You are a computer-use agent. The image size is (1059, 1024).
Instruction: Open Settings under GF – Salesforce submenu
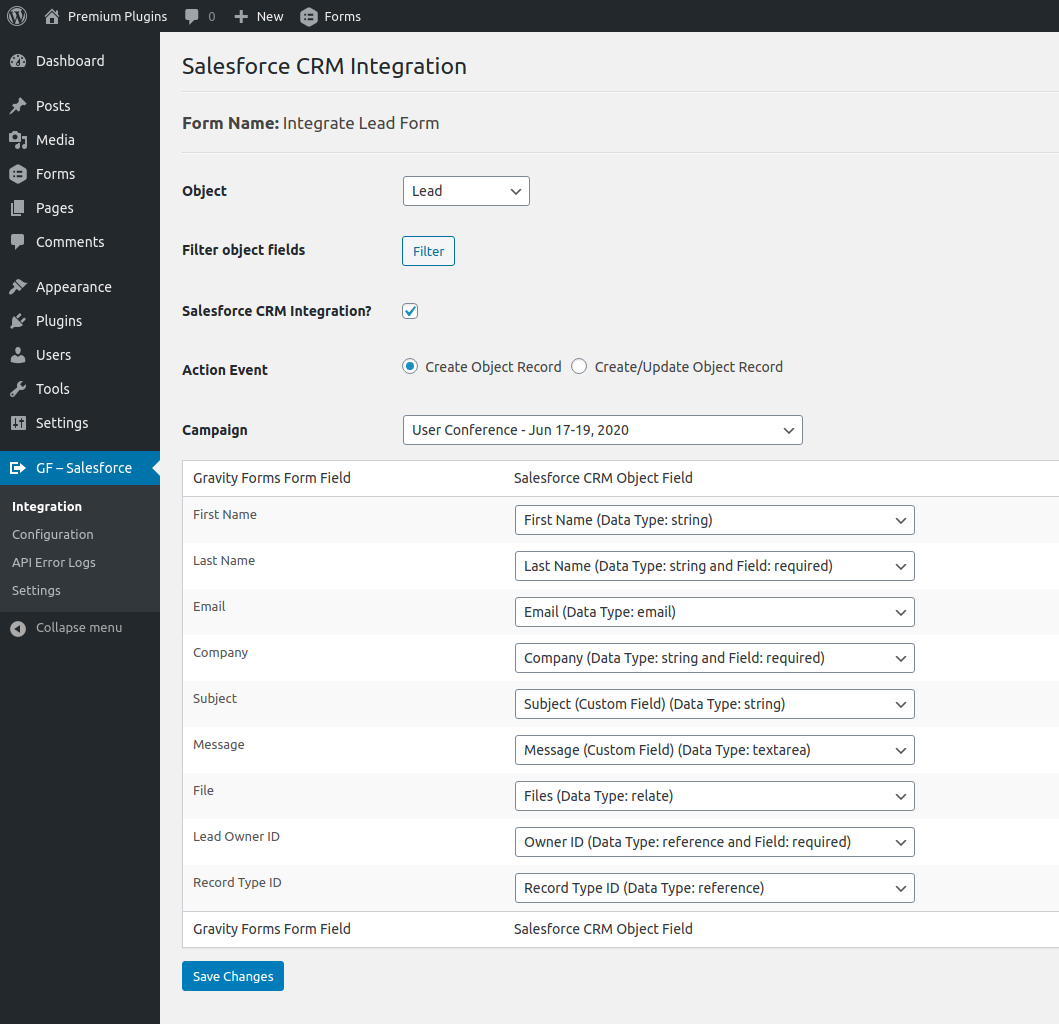point(36,590)
